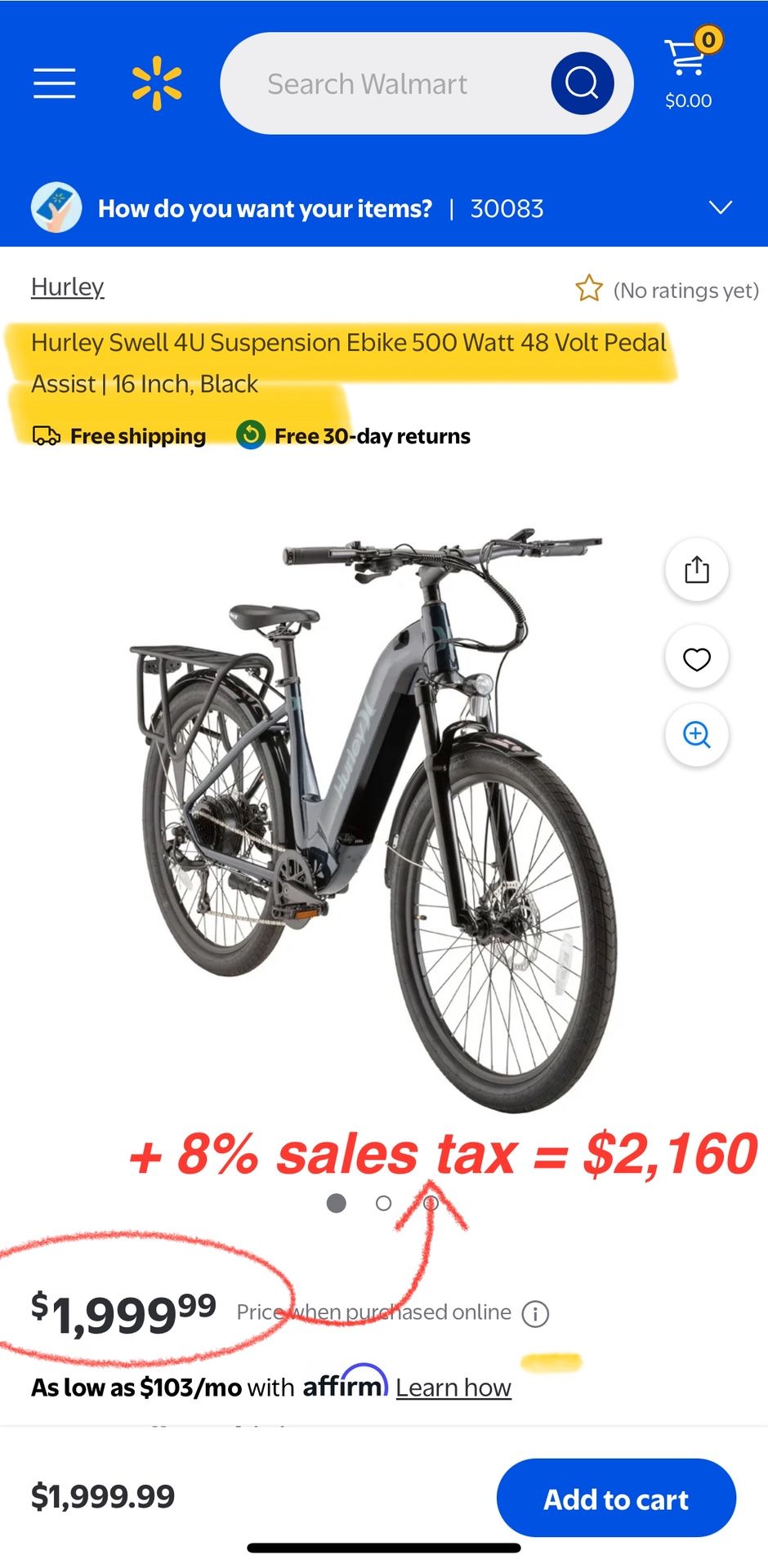
Task: Select the first image carousel dot
Action: click(336, 1203)
